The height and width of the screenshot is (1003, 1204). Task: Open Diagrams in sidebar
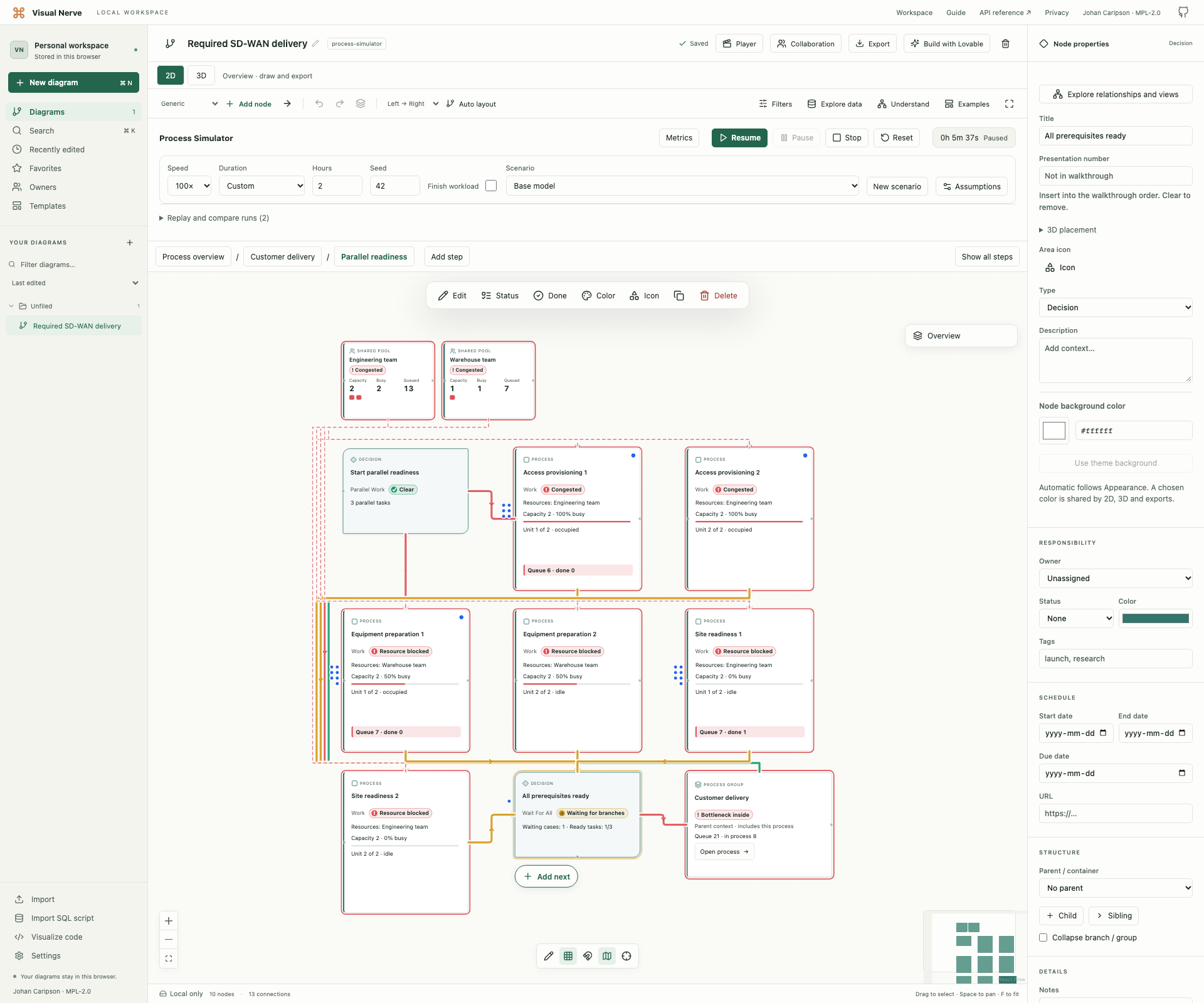tap(74, 112)
